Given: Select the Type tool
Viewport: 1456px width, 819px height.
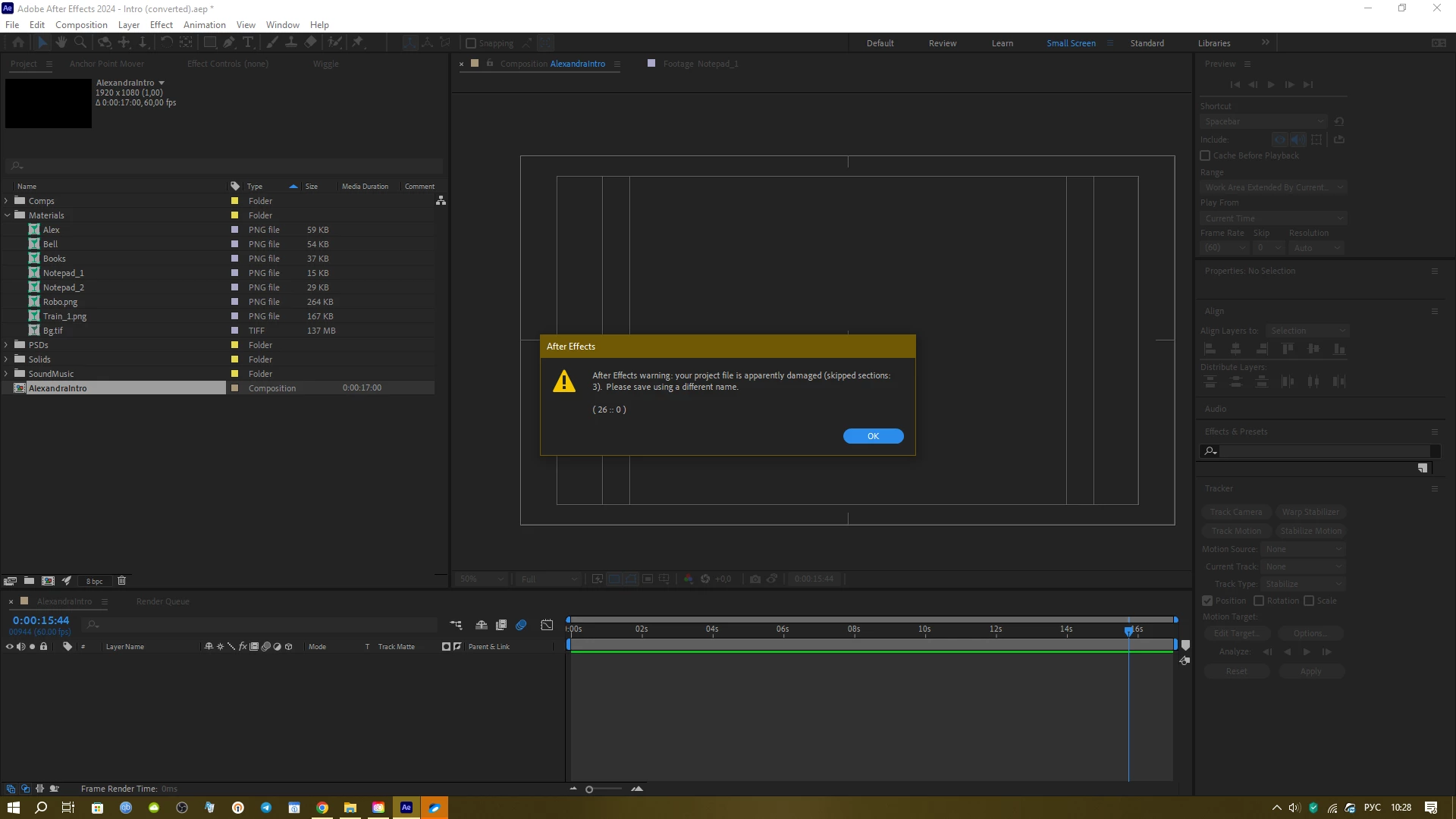Looking at the screenshot, I should (248, 42).
